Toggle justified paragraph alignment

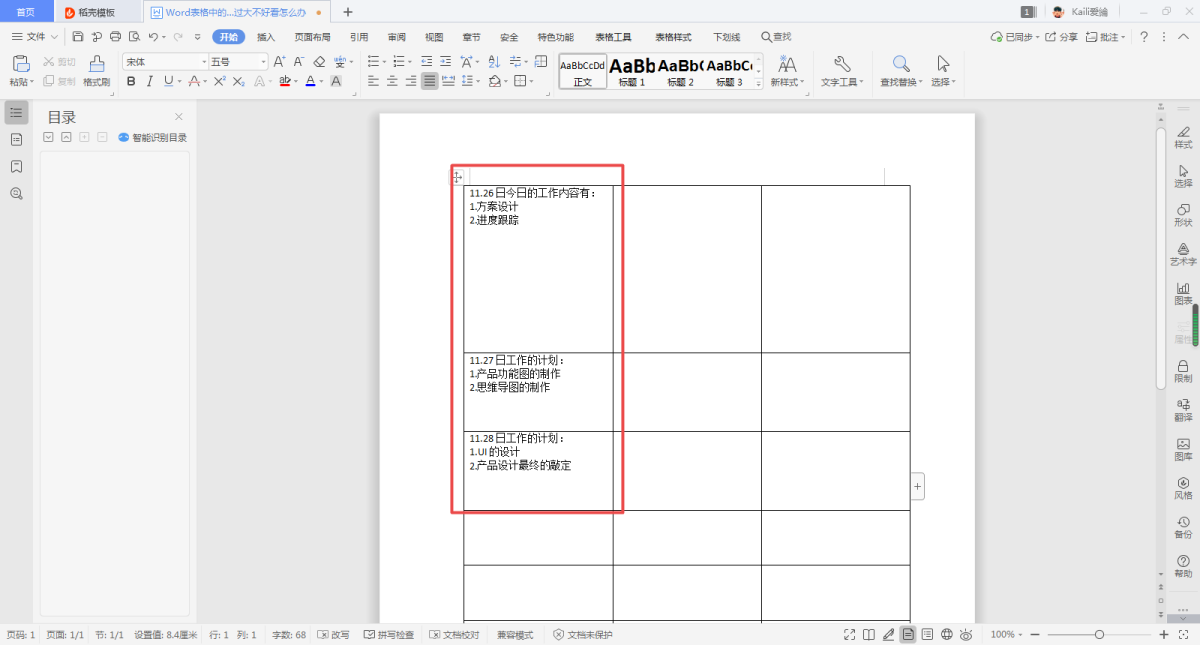429,81
